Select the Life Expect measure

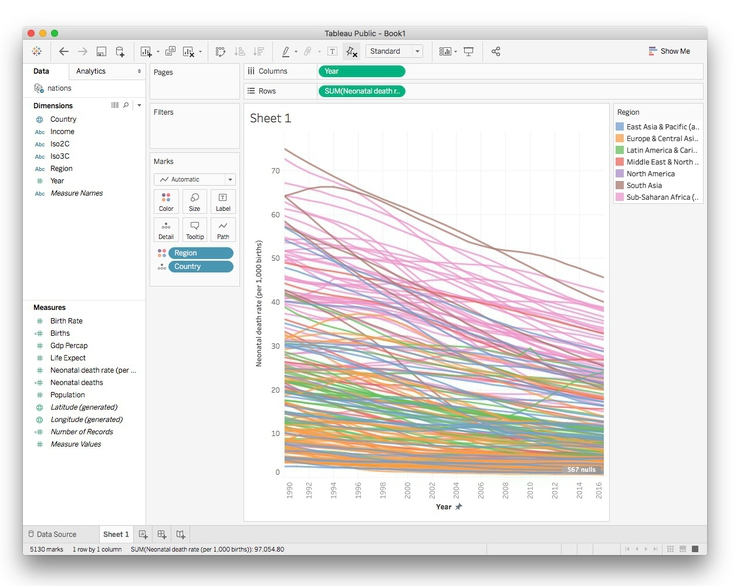coord(68,358)
